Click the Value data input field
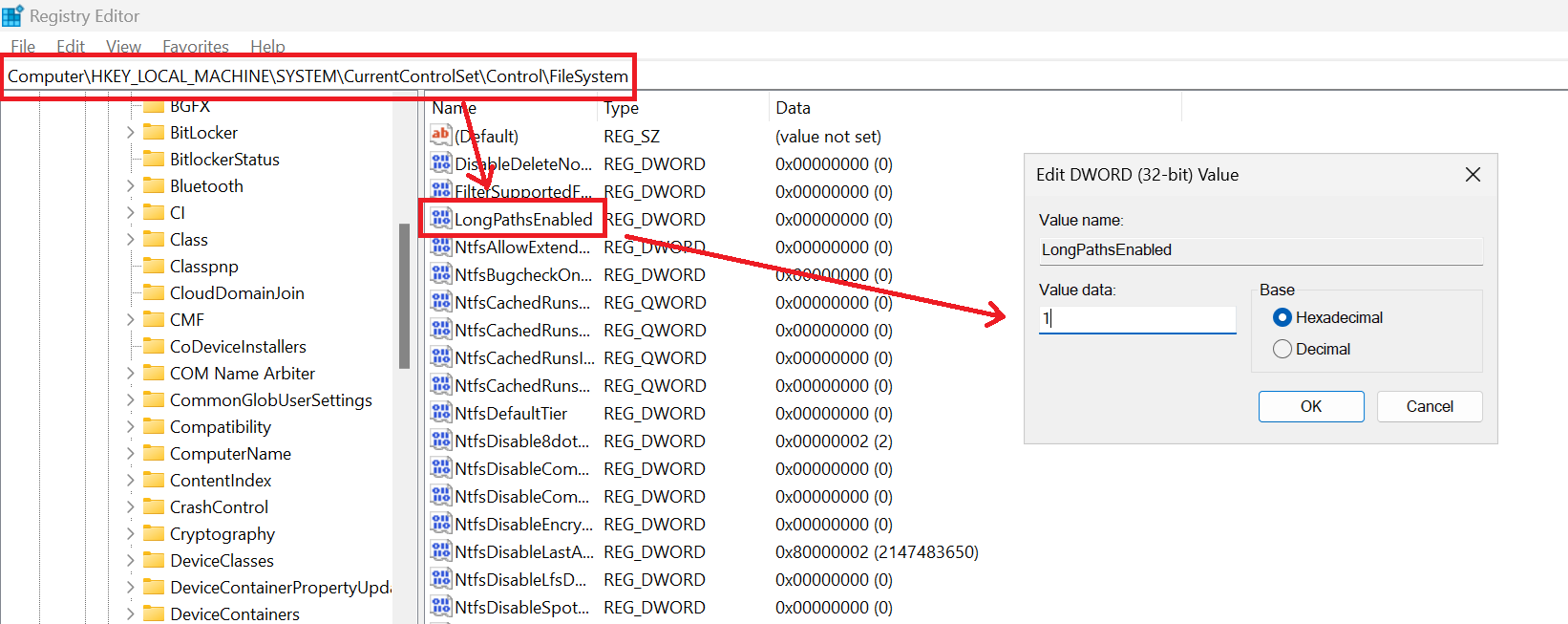1568x624 pixels. pos(1137,319)
